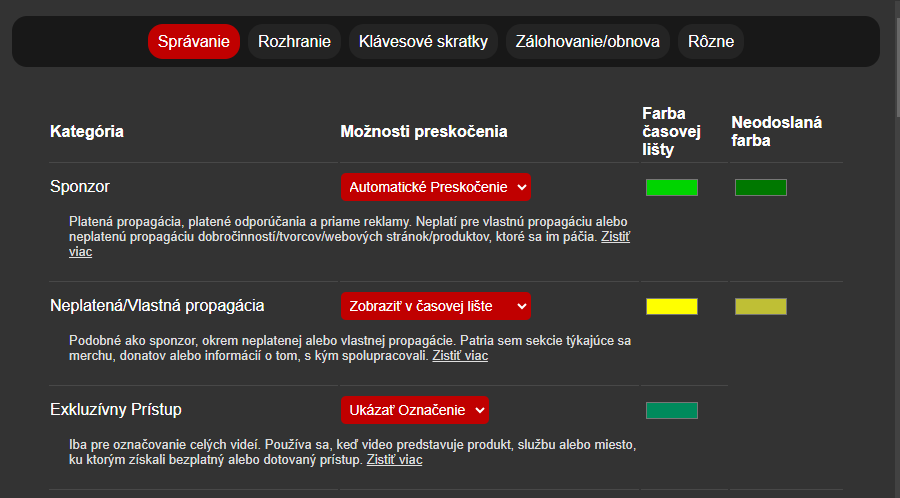Switch to the Správanie tab
Viewport: 900px width, 498px height.
click(194, 42)
